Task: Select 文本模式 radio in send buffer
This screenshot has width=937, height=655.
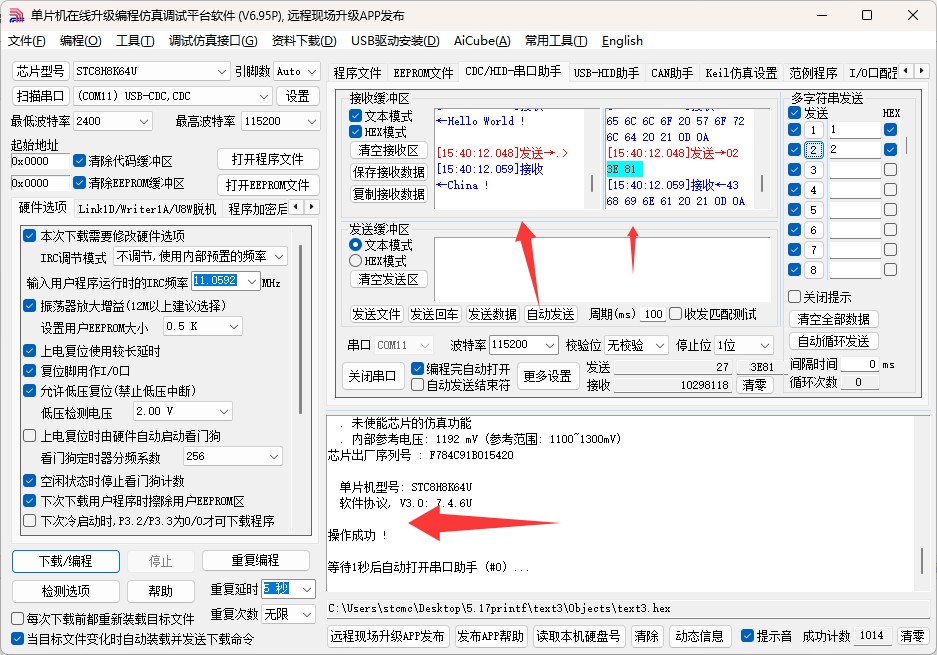Action: click(x=356, y=244)
